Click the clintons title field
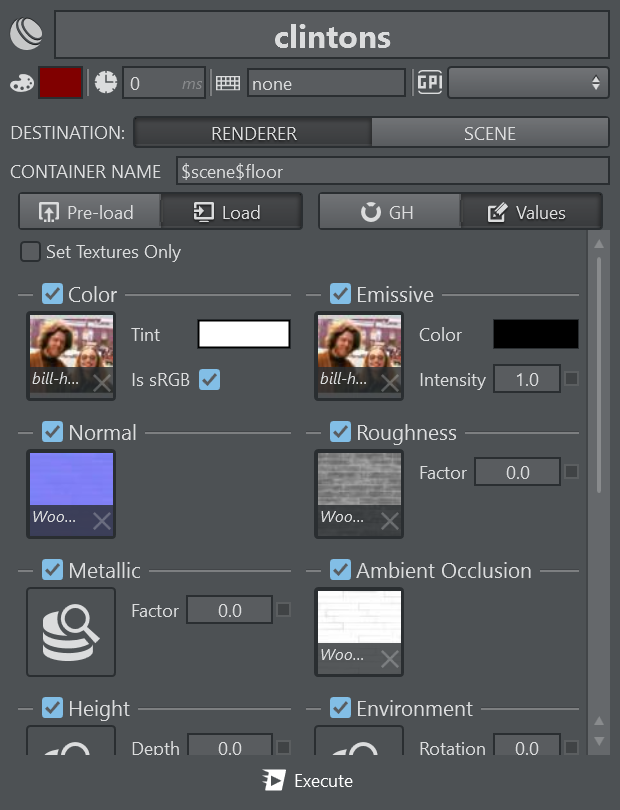This screenshot has height=810, width=620. coord(332,35)
